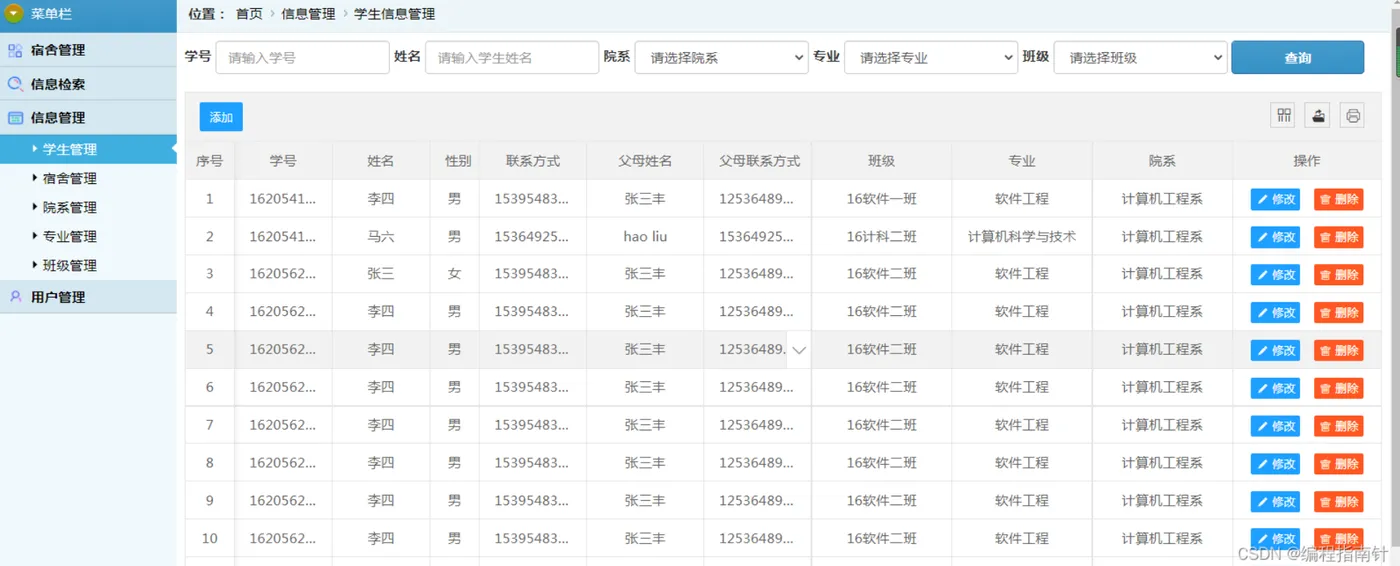Click the 联系方式 column header

[533, 161]
